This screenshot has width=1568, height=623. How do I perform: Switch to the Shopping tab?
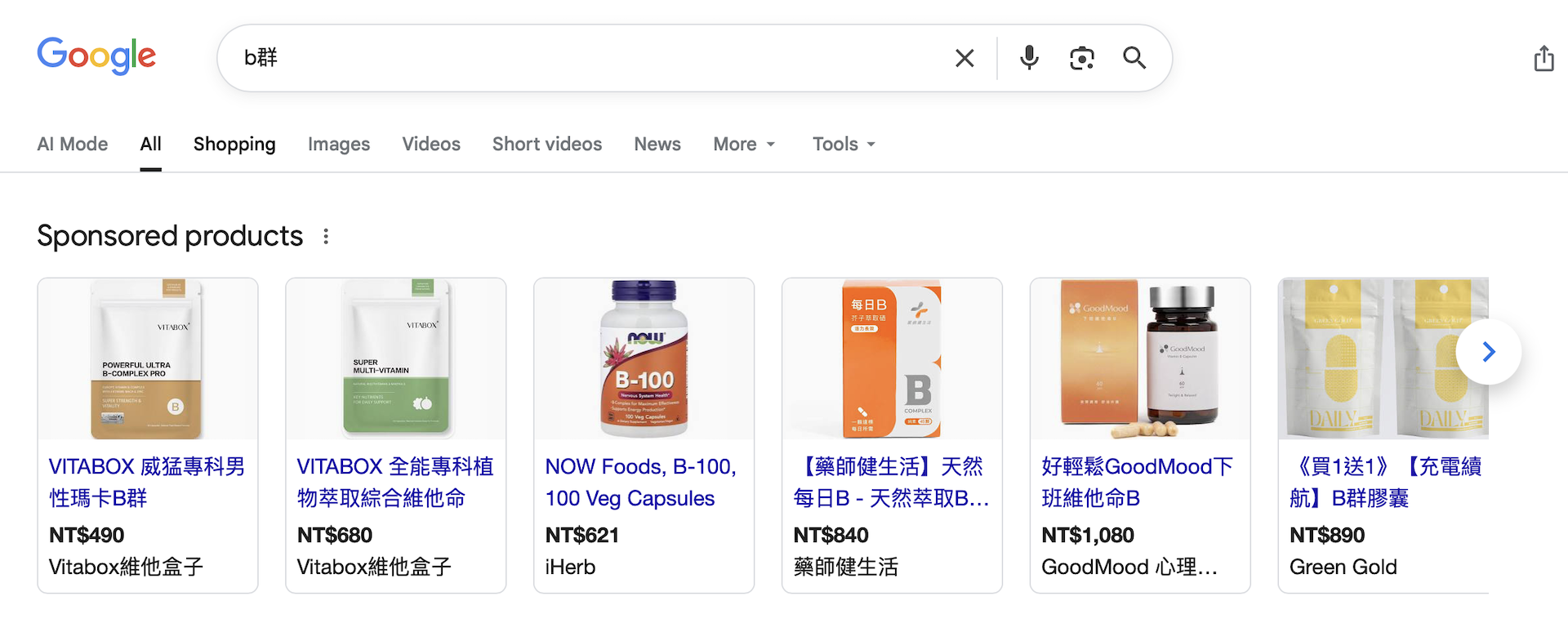234,144
